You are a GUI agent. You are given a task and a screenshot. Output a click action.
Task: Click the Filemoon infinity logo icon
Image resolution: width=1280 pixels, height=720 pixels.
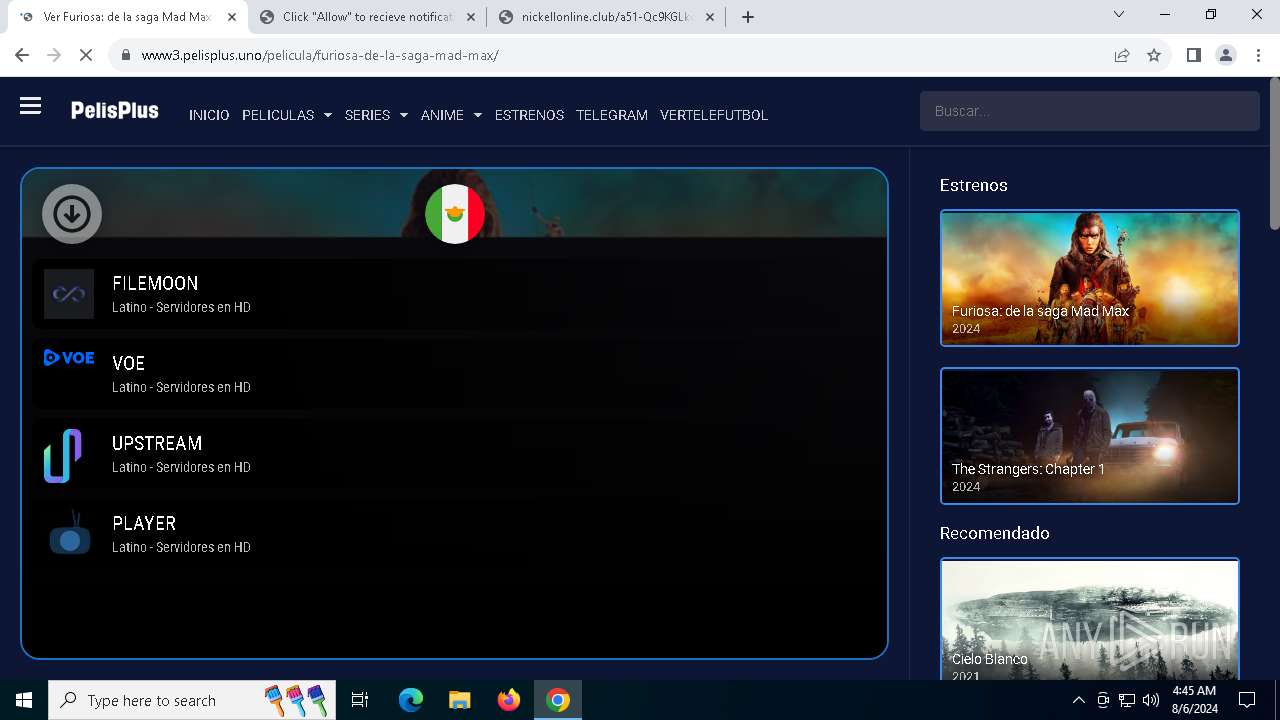pyautogui.click(x=69, y=294)
